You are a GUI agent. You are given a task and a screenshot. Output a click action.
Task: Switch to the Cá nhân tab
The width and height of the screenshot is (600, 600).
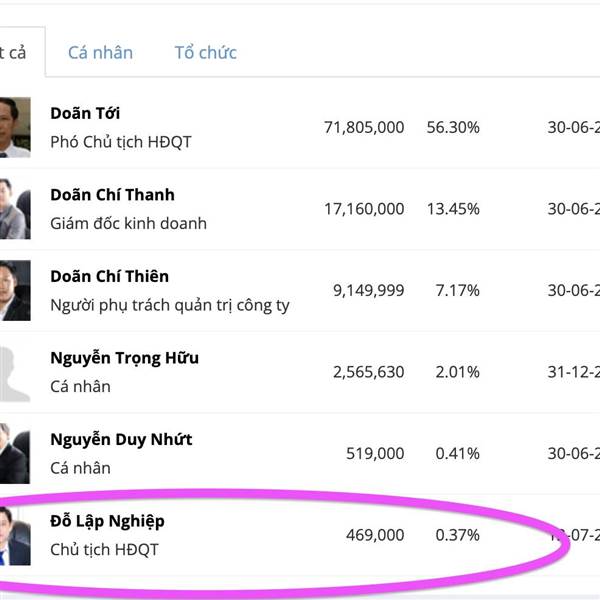tap(100, 53)
